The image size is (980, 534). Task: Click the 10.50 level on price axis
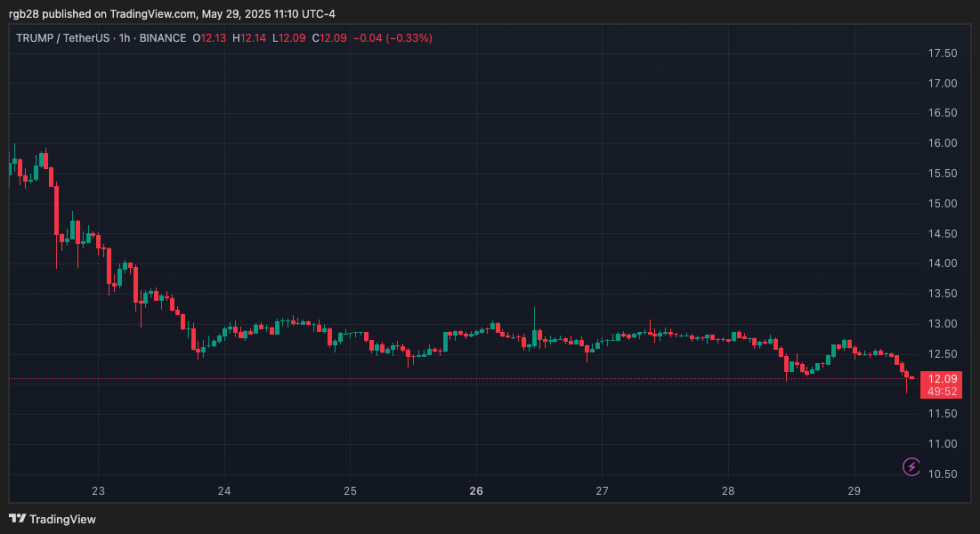[x=945, y=474]
